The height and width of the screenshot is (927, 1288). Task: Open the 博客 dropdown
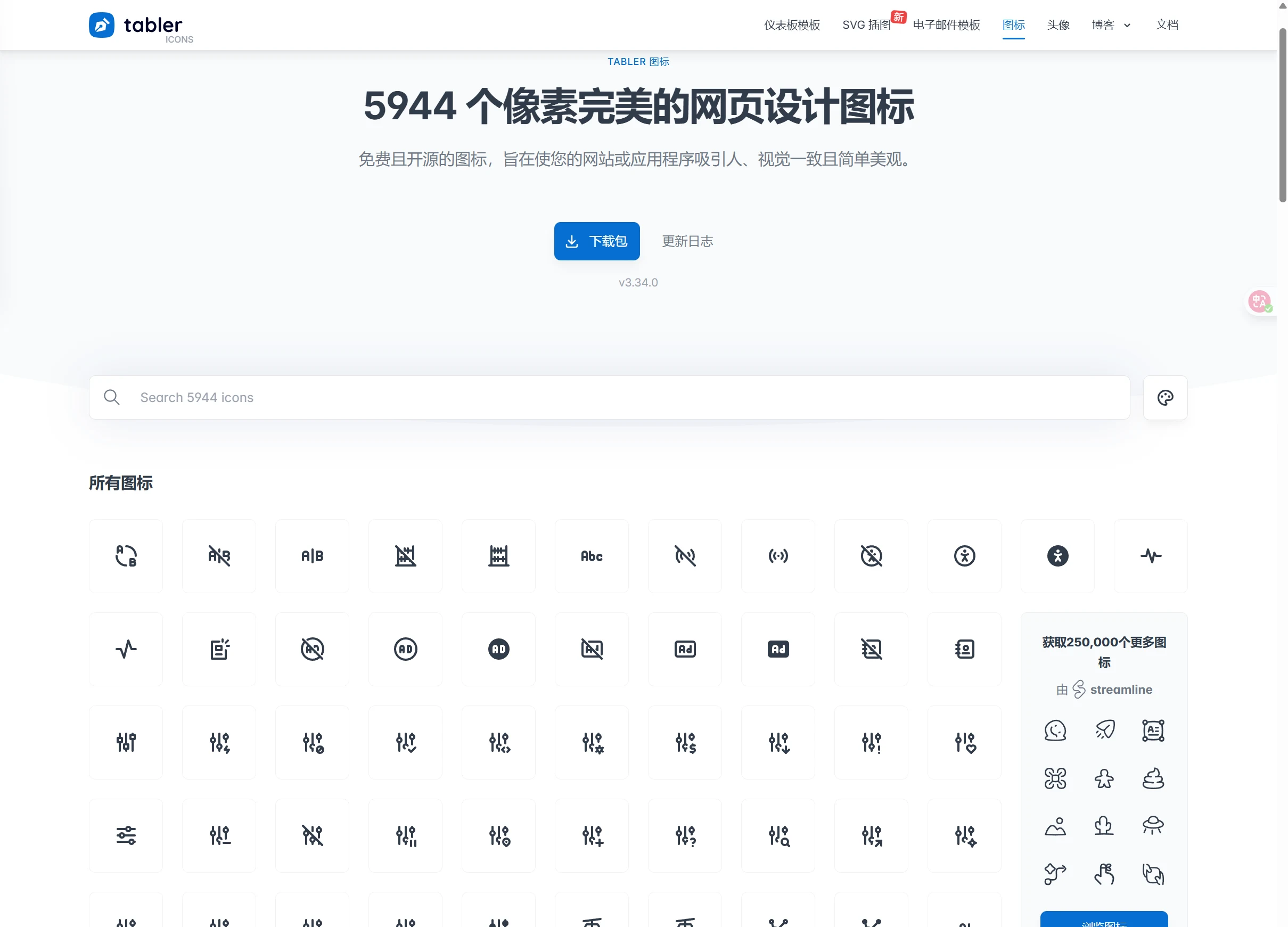(1111, 25)
